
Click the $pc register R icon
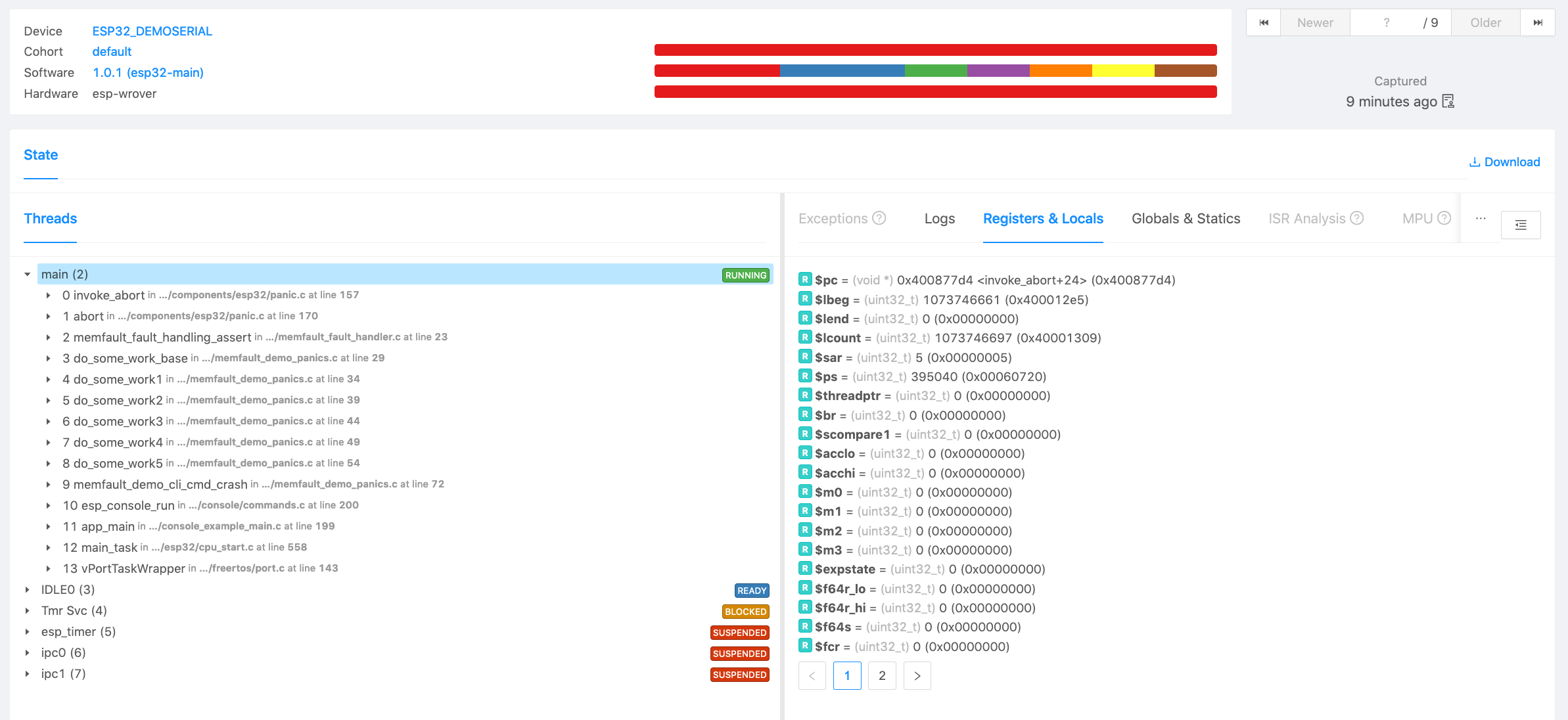805,279
